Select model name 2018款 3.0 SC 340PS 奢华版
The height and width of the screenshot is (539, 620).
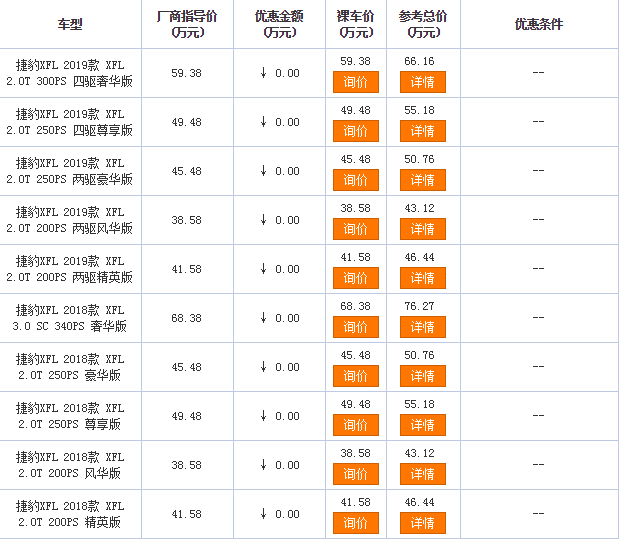coord(70,318)
